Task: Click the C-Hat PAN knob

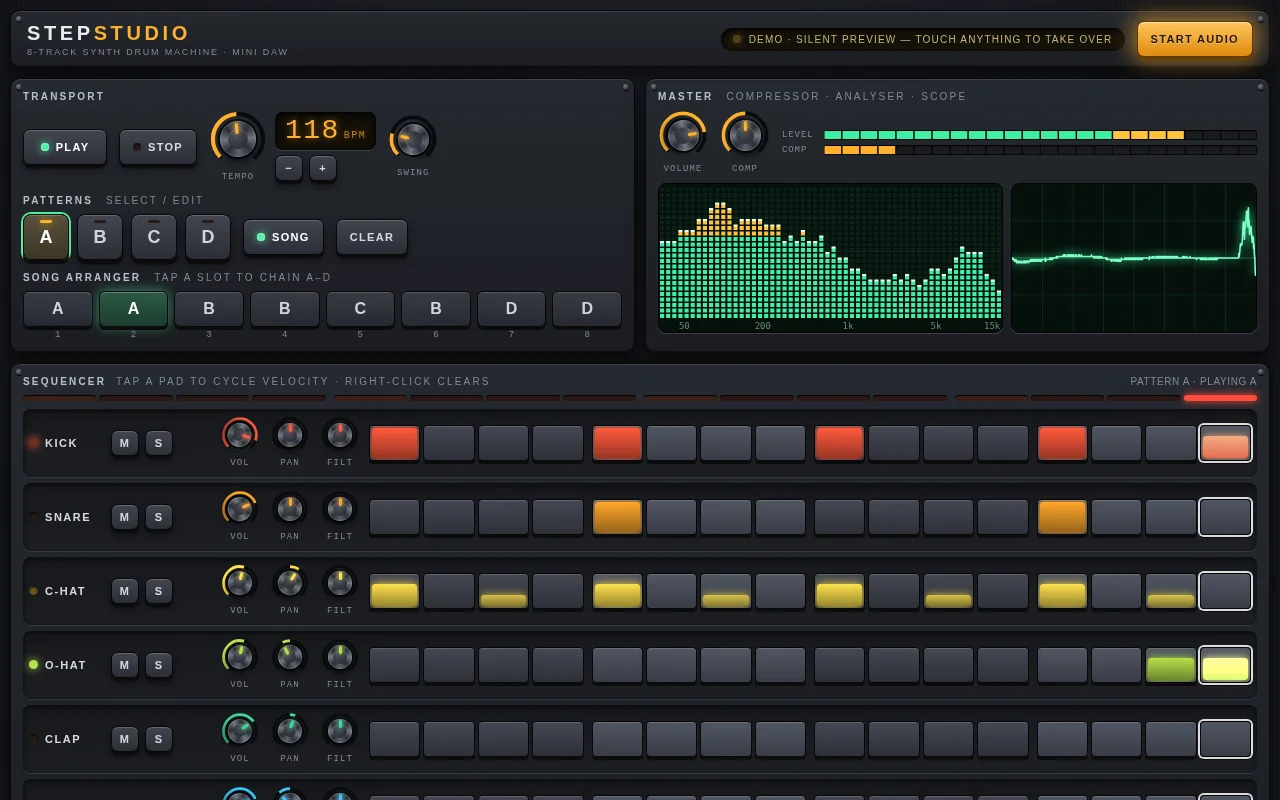Action: coord(290,582)
